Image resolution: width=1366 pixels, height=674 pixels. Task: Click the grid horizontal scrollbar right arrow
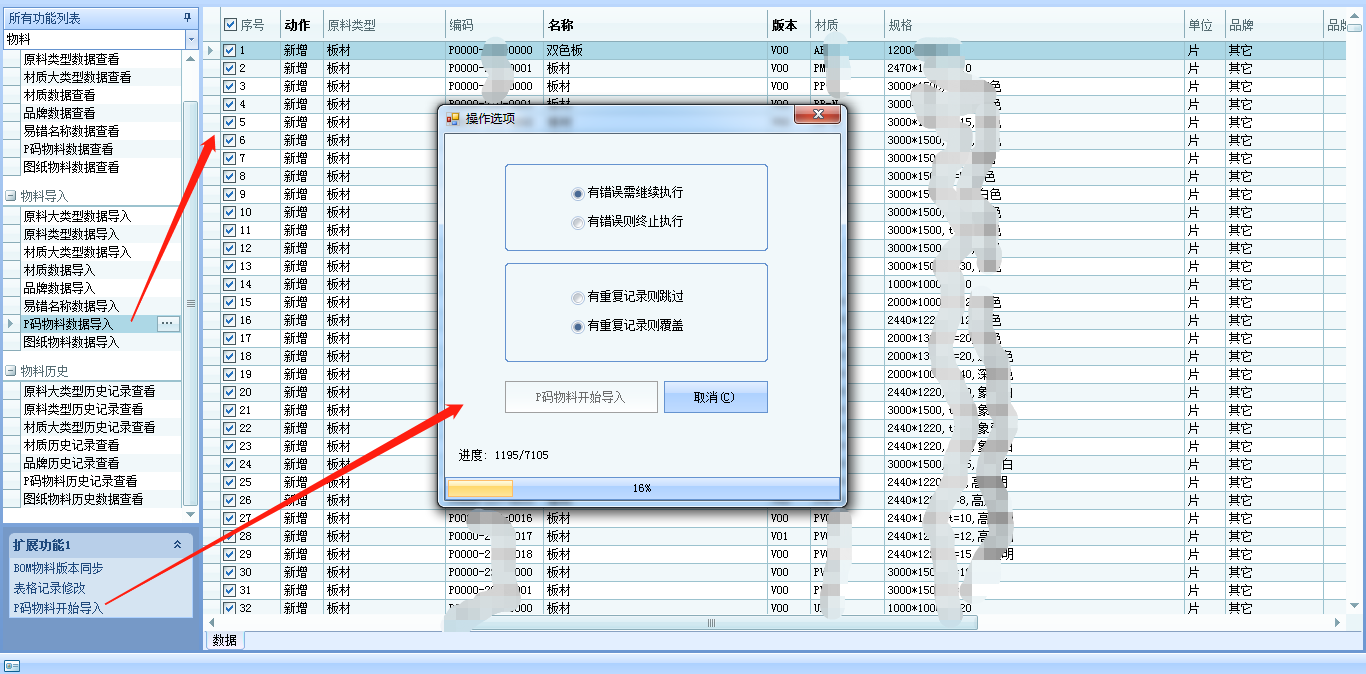click(1338, 622)
